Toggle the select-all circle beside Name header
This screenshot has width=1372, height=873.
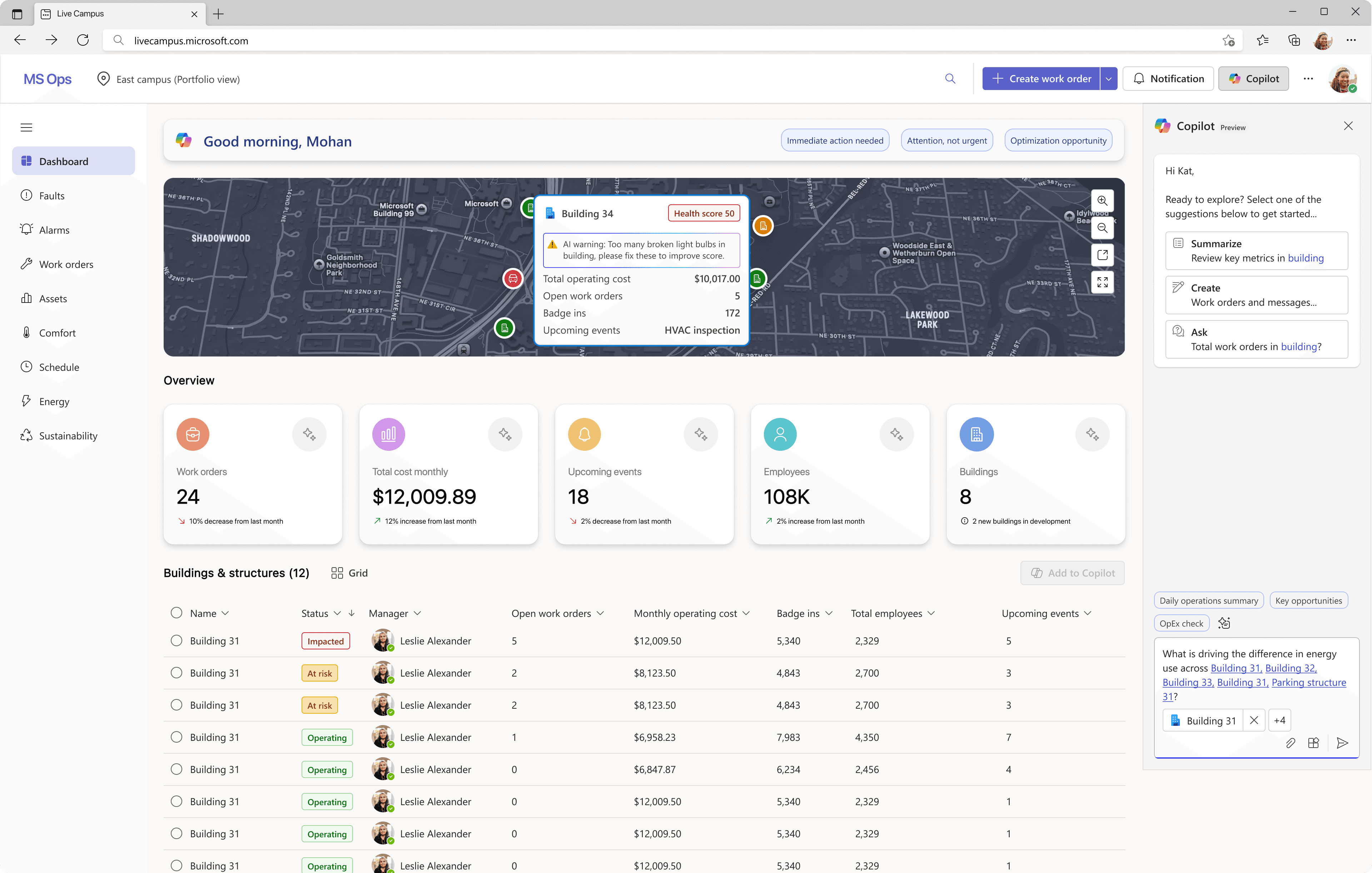177,613
